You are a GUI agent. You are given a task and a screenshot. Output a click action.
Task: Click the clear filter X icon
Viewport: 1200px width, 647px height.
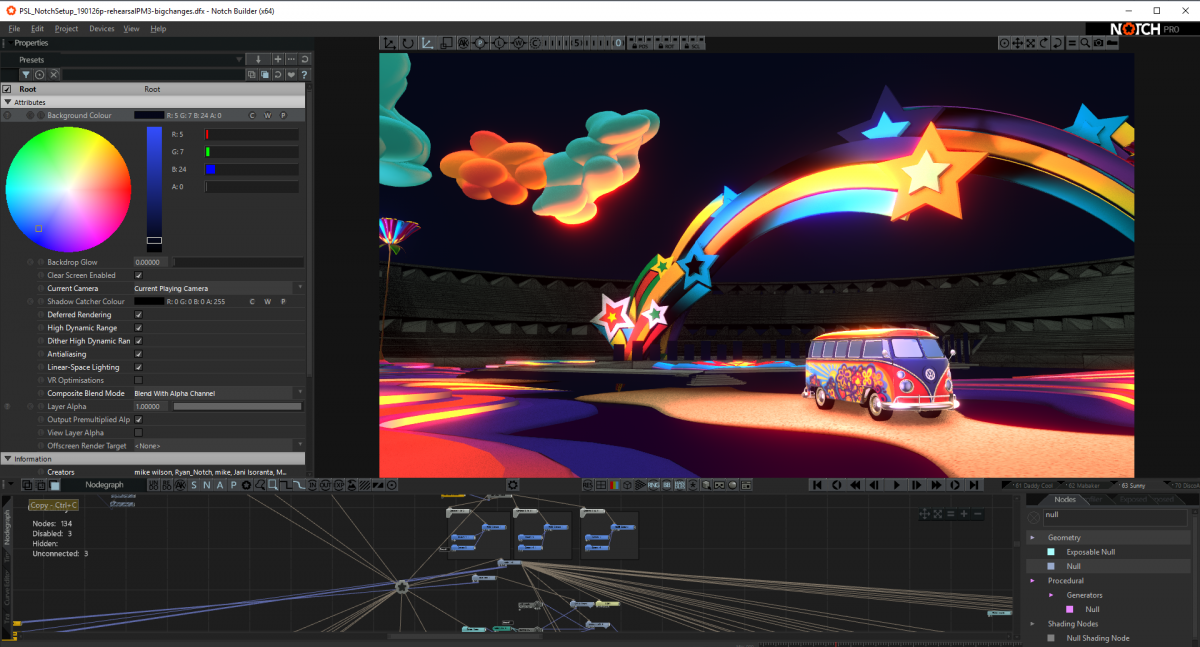pos(54,75)
